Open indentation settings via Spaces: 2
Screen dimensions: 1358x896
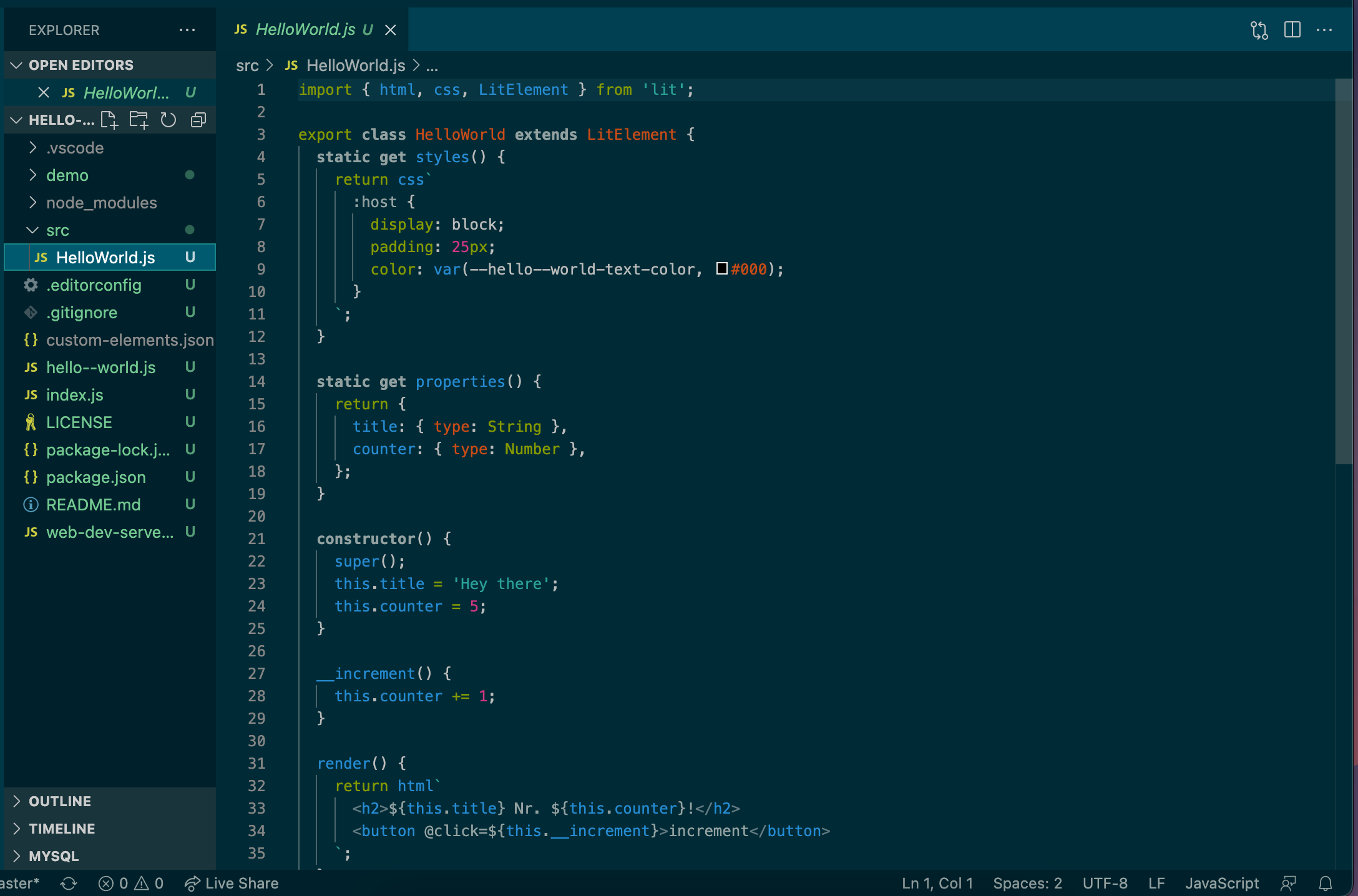(1027, 882)
